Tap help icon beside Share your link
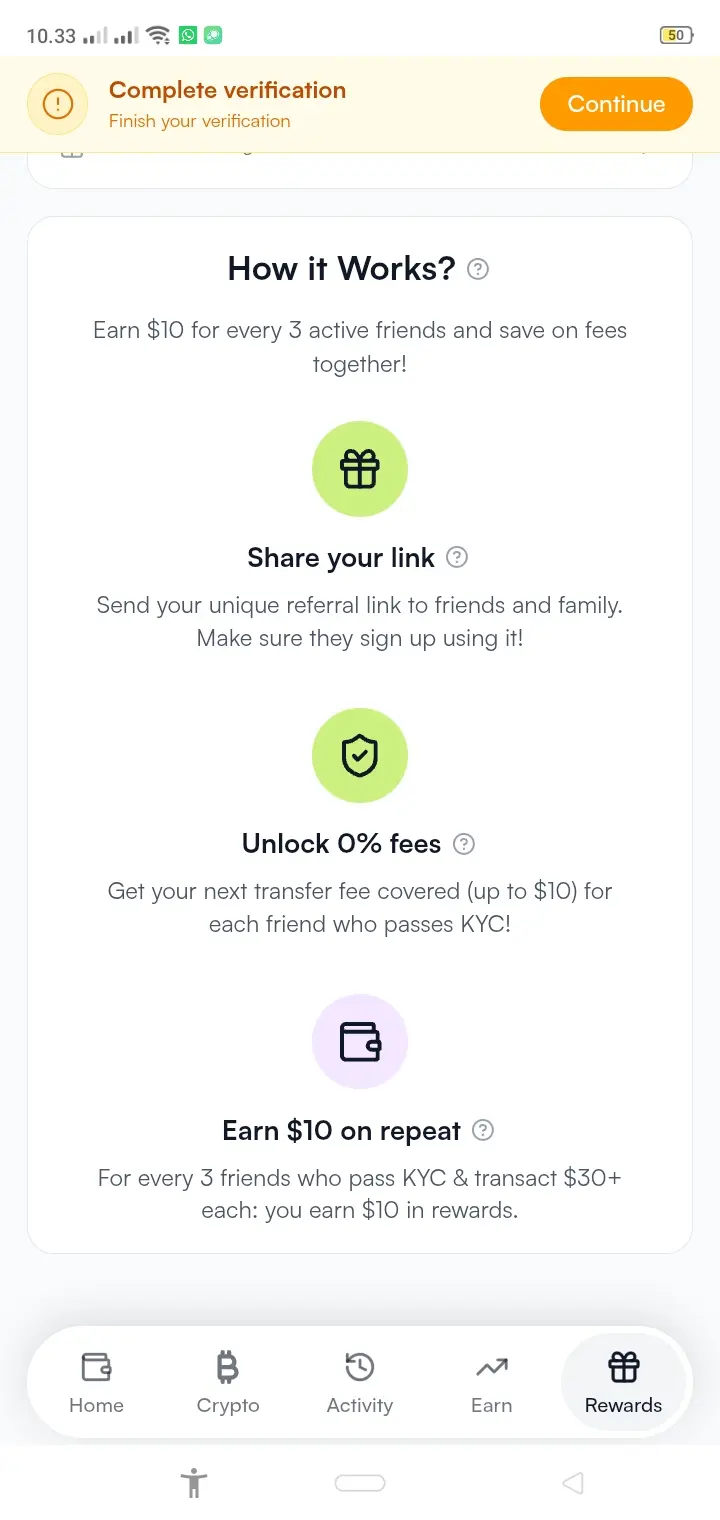 [x=457, y=558]
